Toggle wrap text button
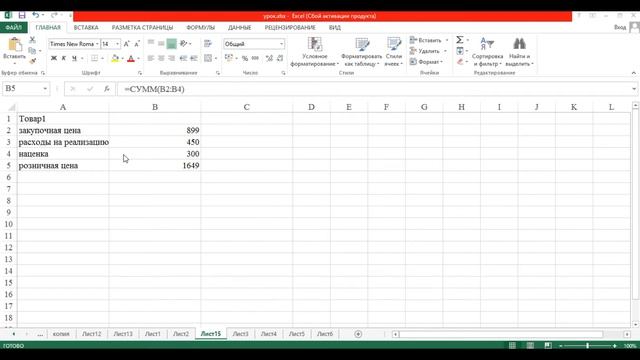 point(208,43)
